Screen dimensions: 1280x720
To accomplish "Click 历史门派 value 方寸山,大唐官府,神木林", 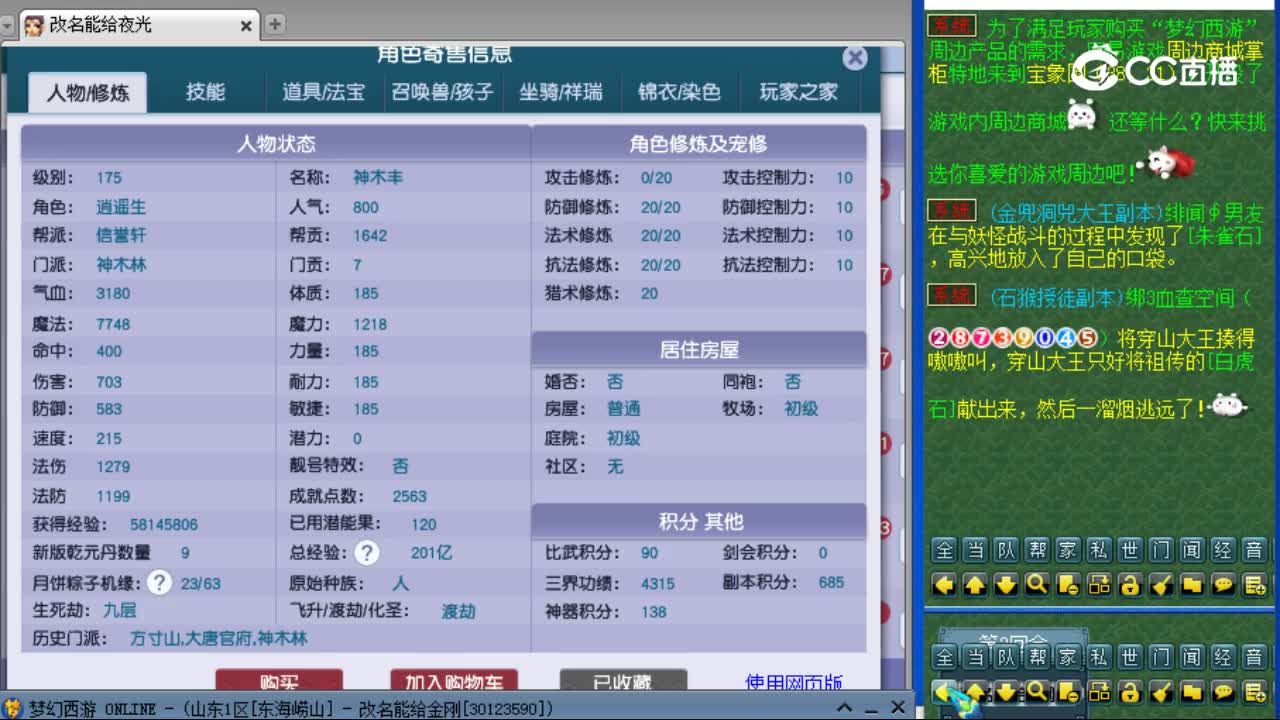I will coord(219,638).
